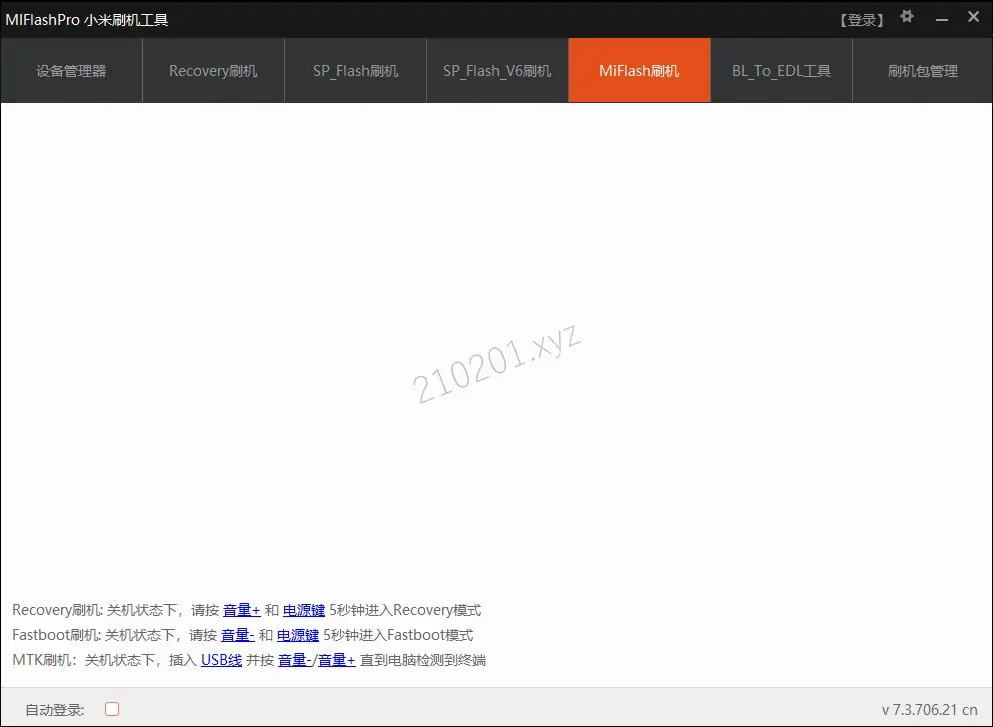993x727 pixels.
Task: Select the SP_Flash刷机 tab
Action: tap(355, 70)
